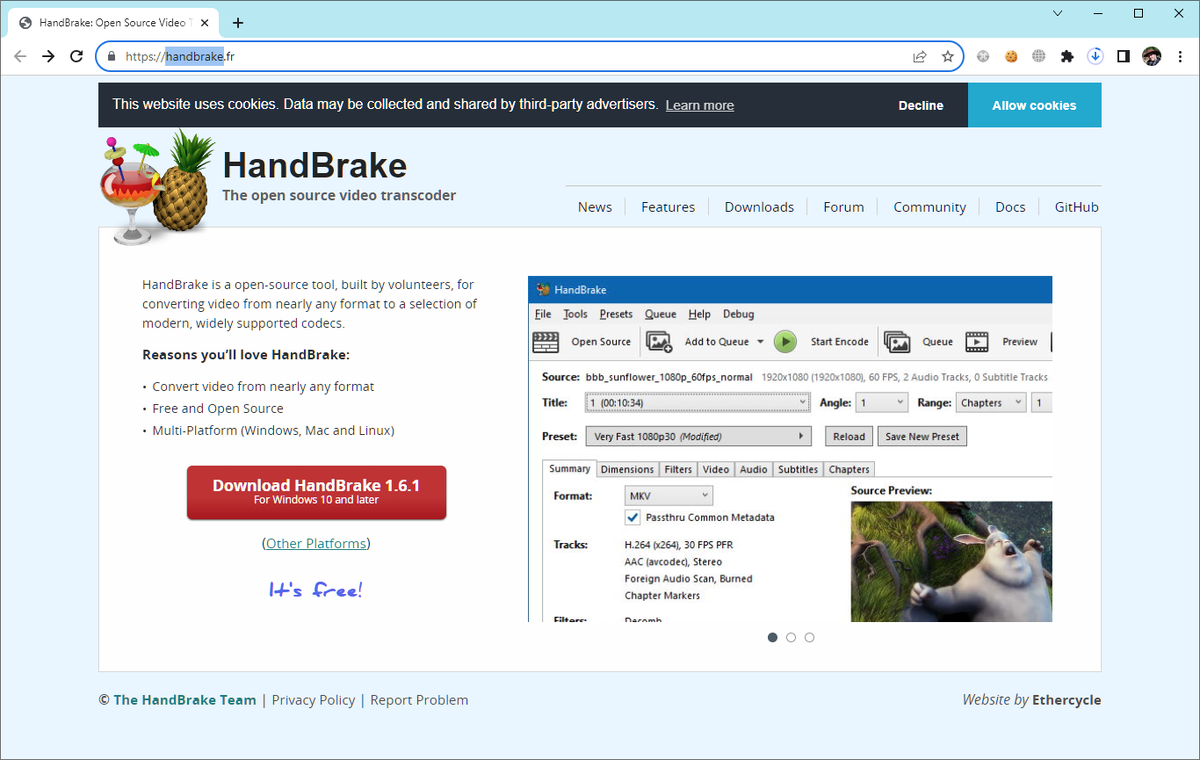Open the File menu in screenshot
This screenshot has height=760, width=1200.
point(542,314)
